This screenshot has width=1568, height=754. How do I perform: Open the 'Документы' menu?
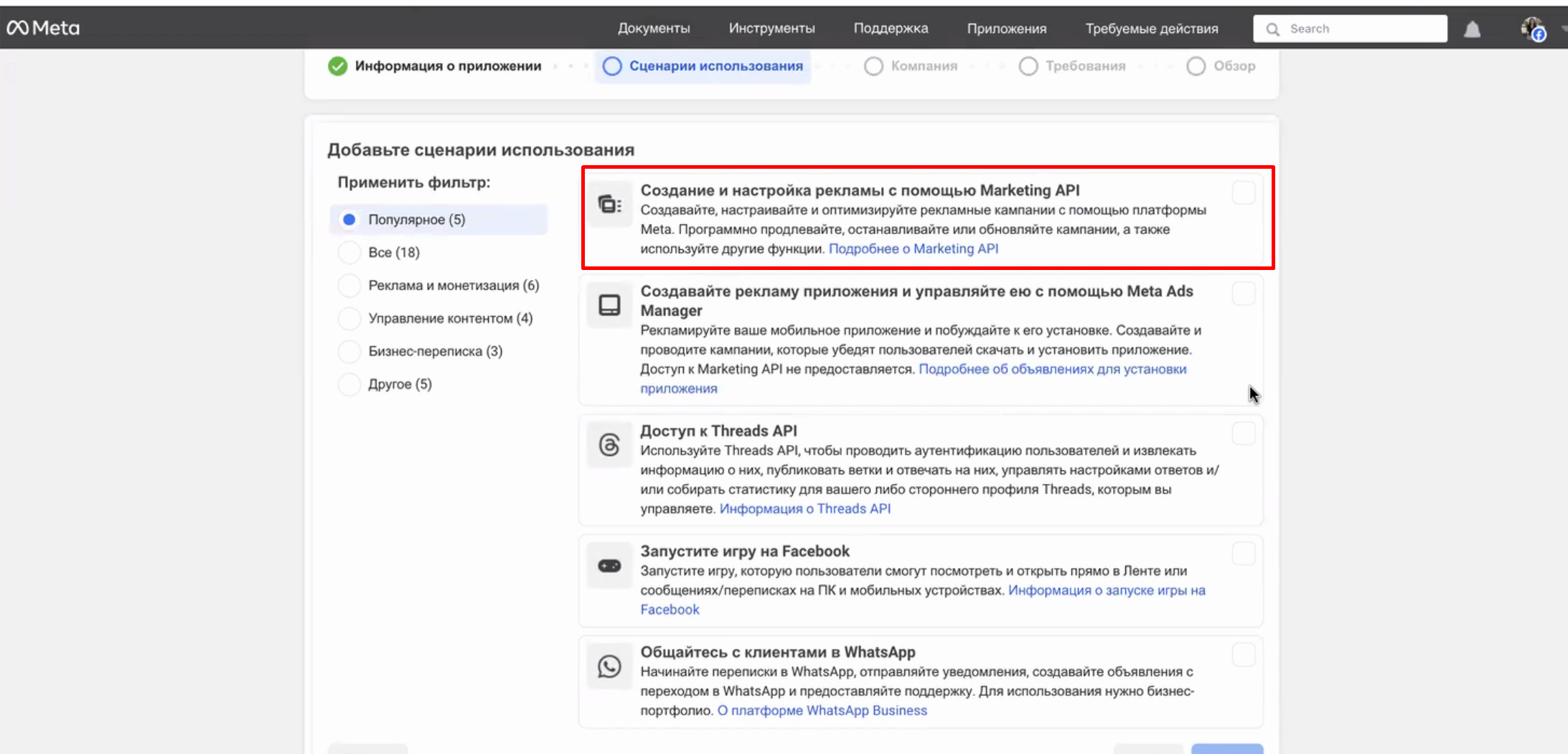(x=653, y=29)
